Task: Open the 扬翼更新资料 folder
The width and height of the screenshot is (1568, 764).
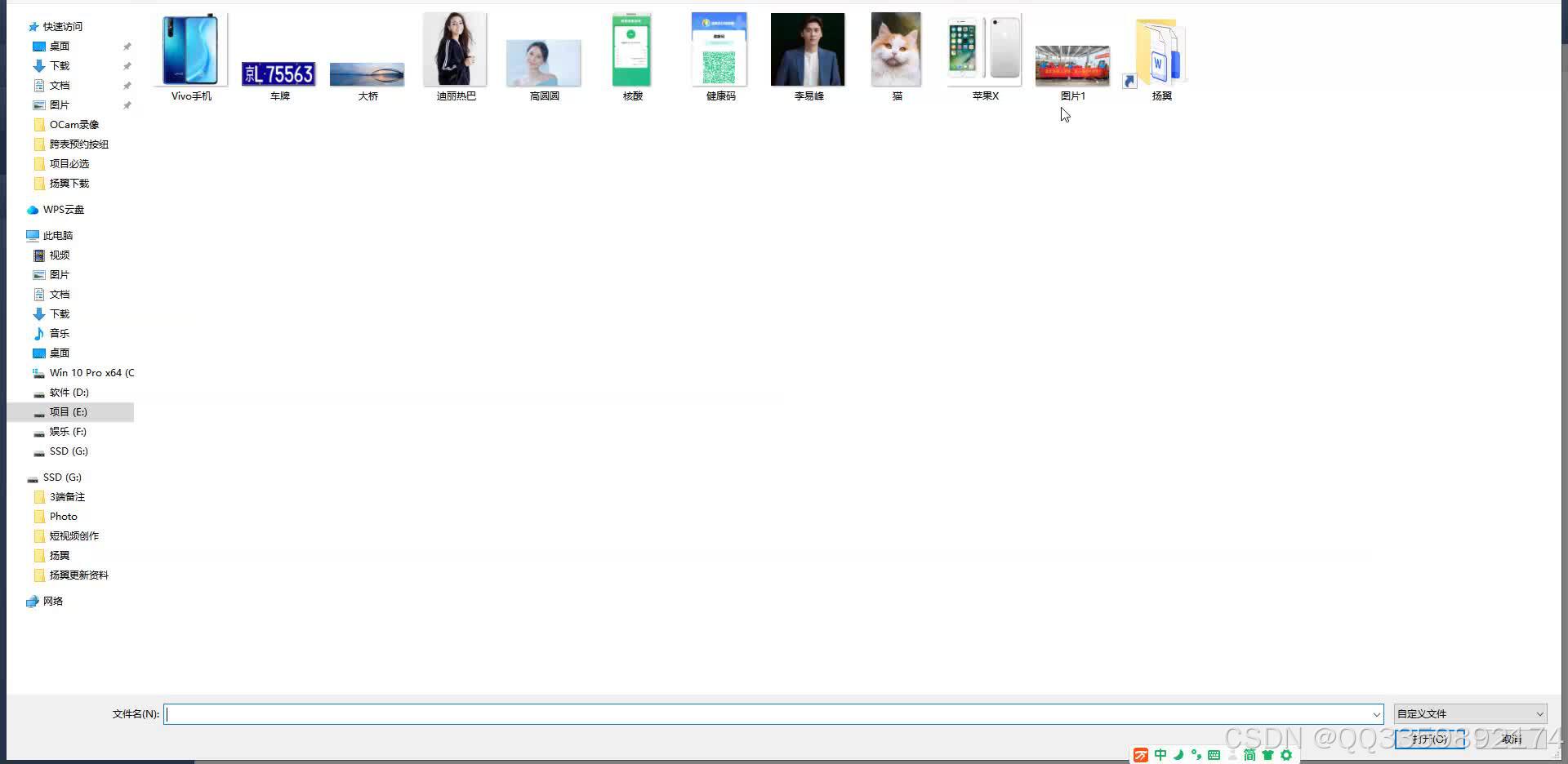Action: [x=78, y=575]
